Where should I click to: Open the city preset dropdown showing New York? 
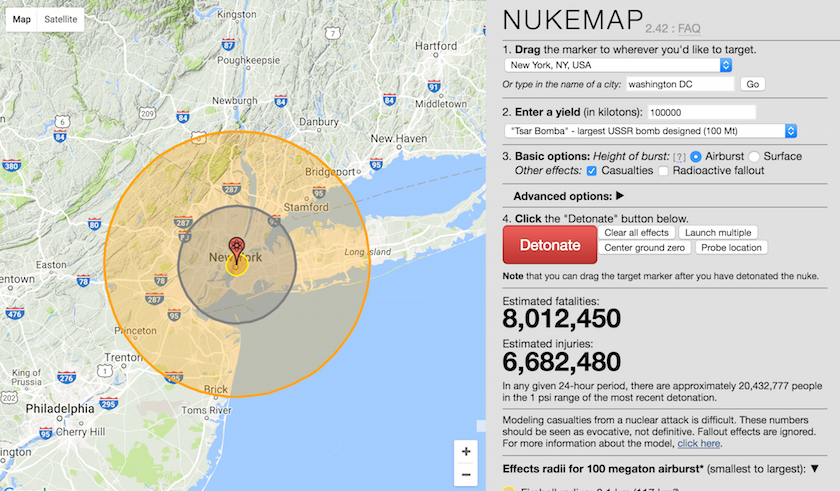[618, 65]
